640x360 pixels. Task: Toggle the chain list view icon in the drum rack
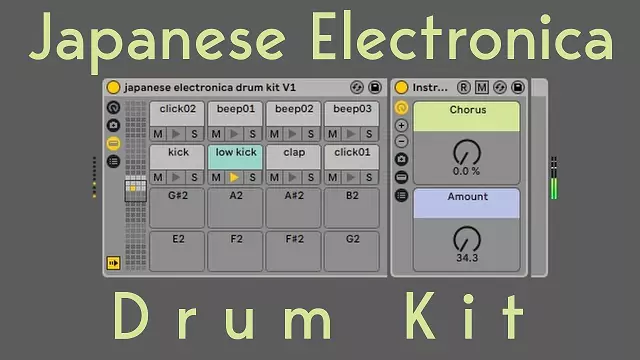click(x=113, y=143)
